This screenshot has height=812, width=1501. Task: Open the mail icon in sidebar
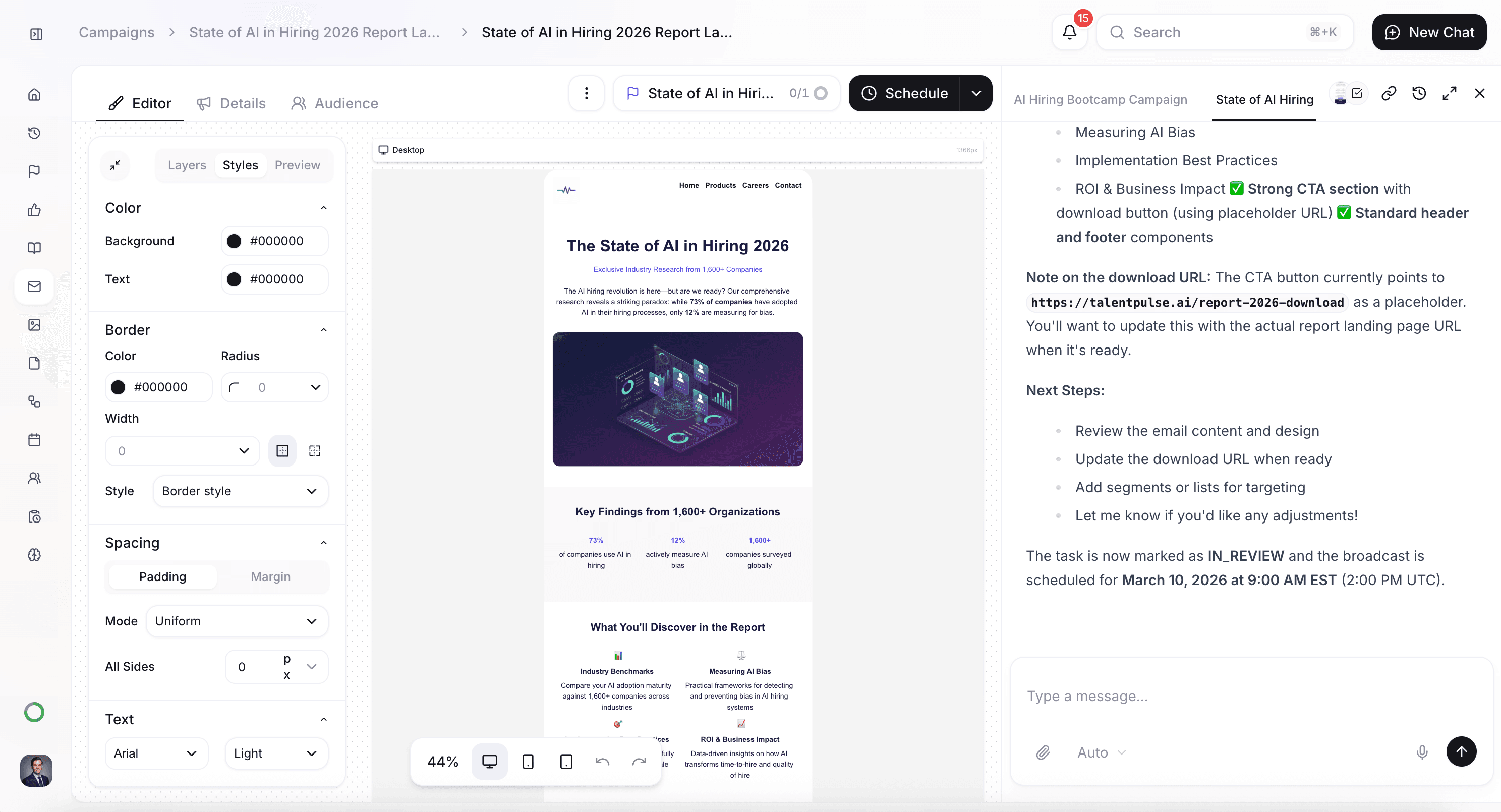[x=34, y=286]
